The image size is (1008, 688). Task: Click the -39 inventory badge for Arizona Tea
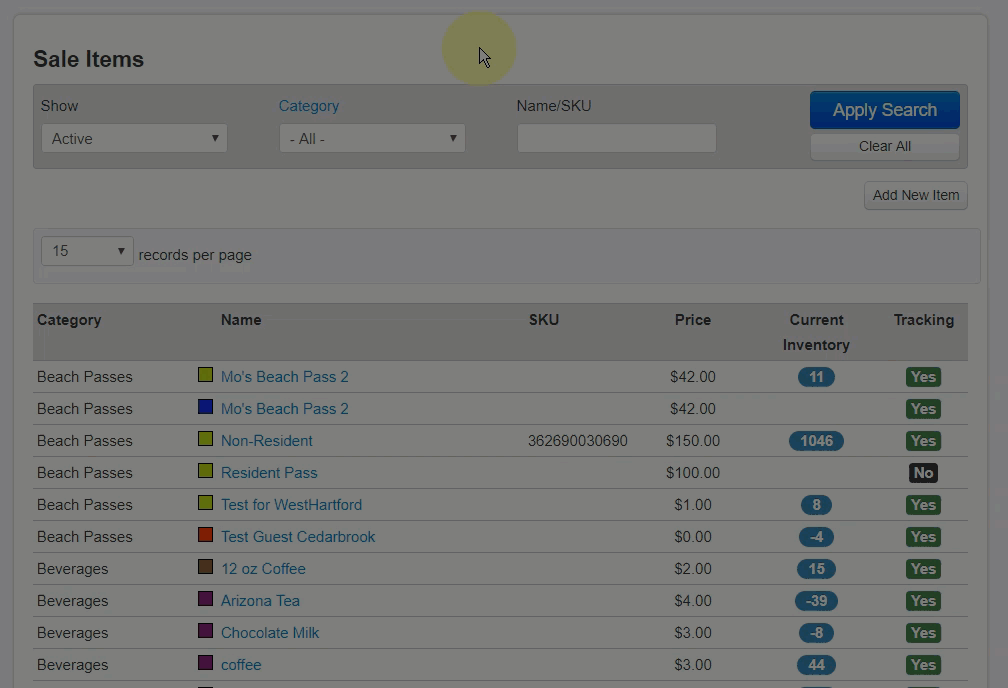(x=816, y=600)
